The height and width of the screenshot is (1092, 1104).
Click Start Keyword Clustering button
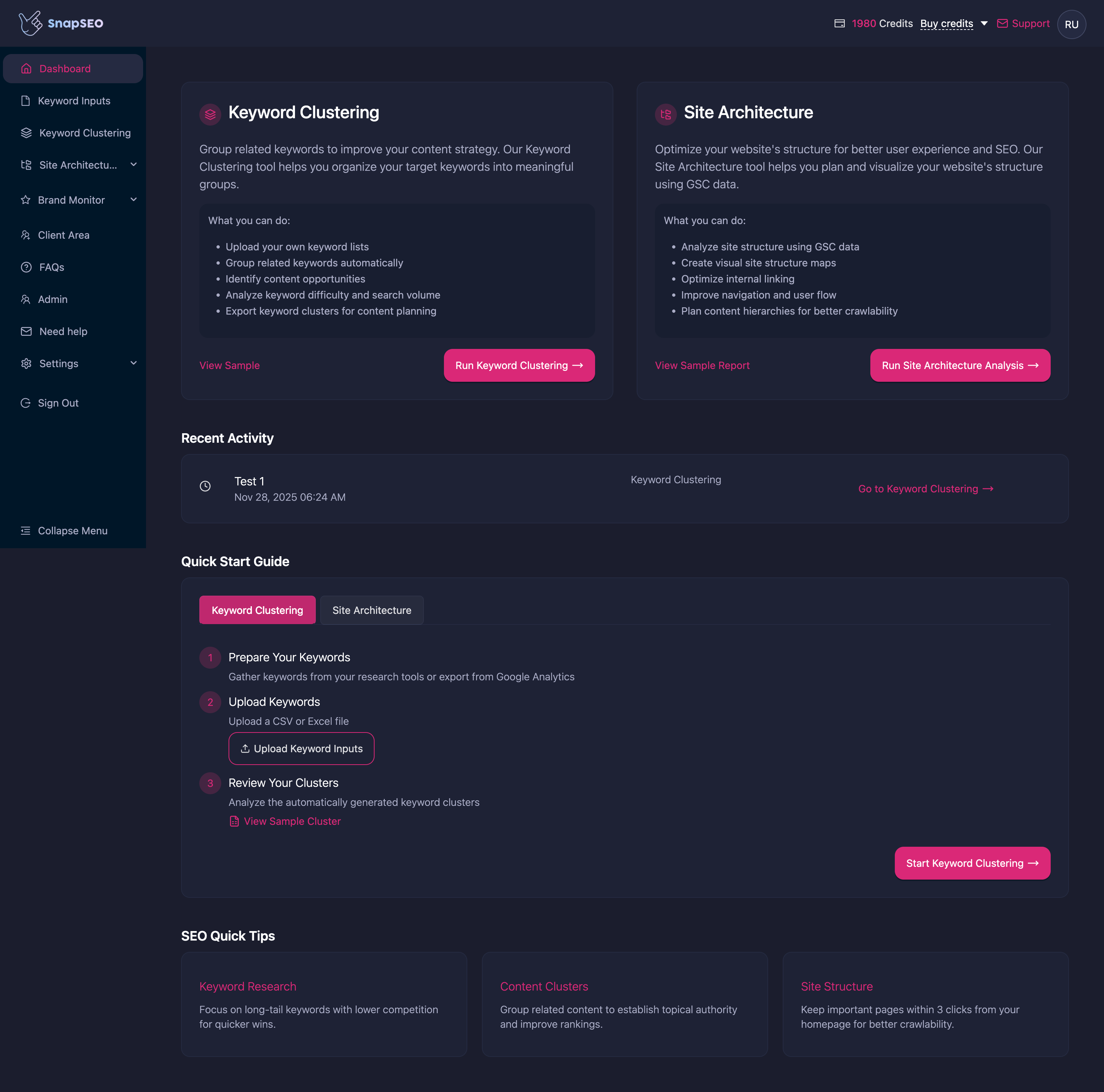pos(972,863)
